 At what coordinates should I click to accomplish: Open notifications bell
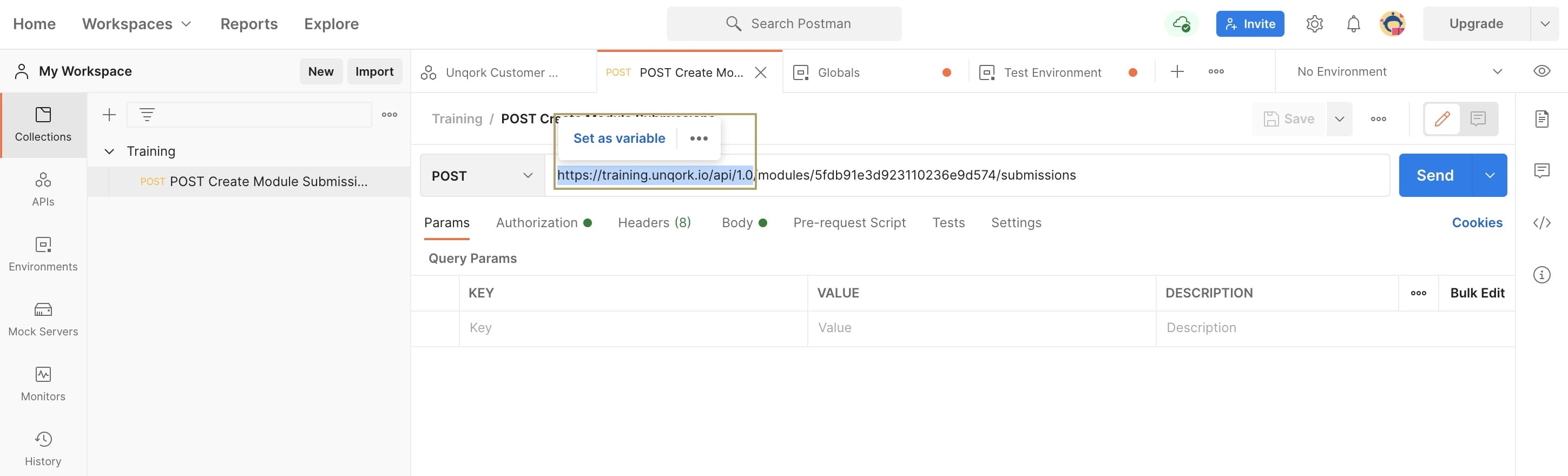[x=1353, y=24]
